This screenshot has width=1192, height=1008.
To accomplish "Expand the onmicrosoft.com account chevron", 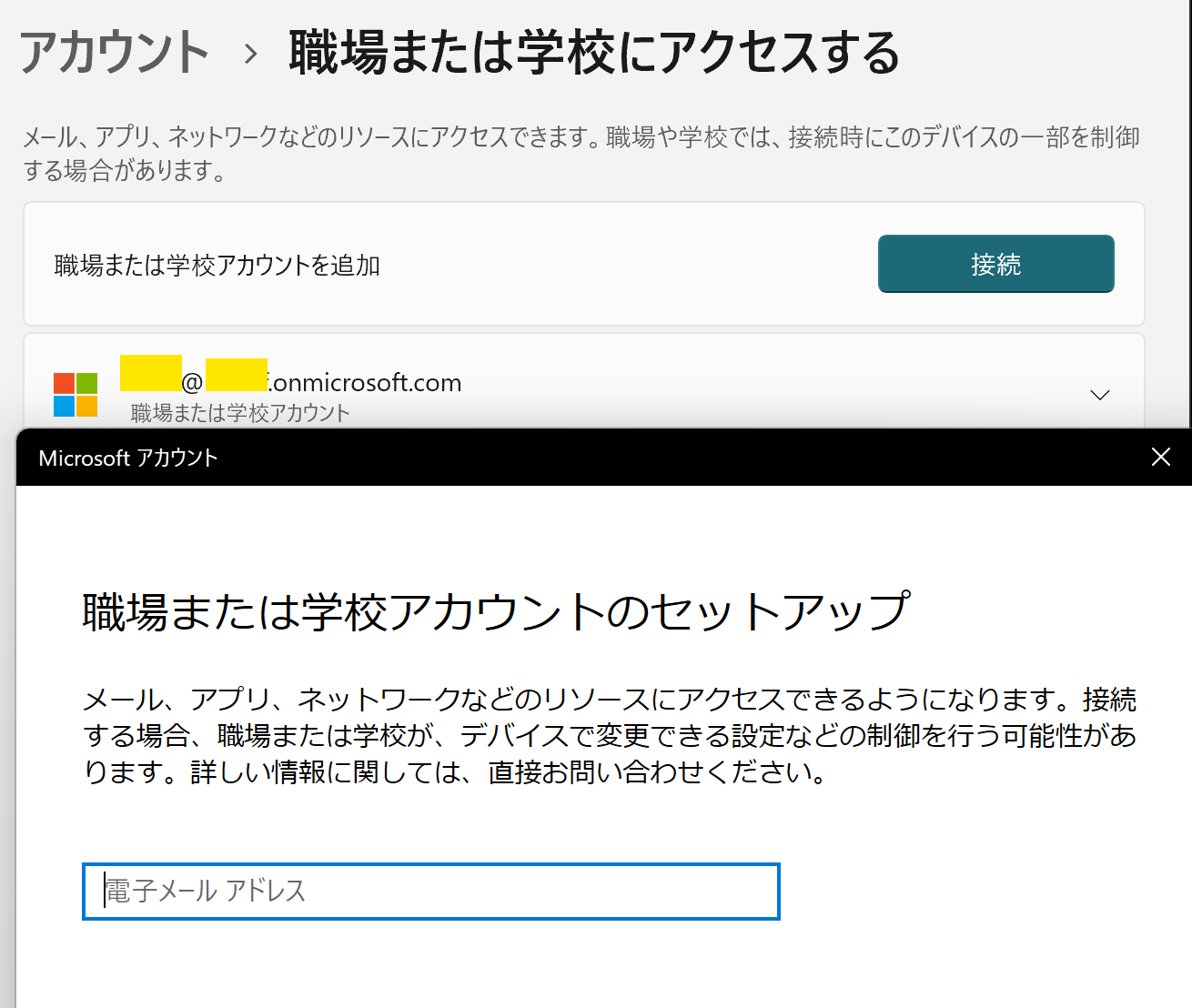I will click(x=1099, y=395).
